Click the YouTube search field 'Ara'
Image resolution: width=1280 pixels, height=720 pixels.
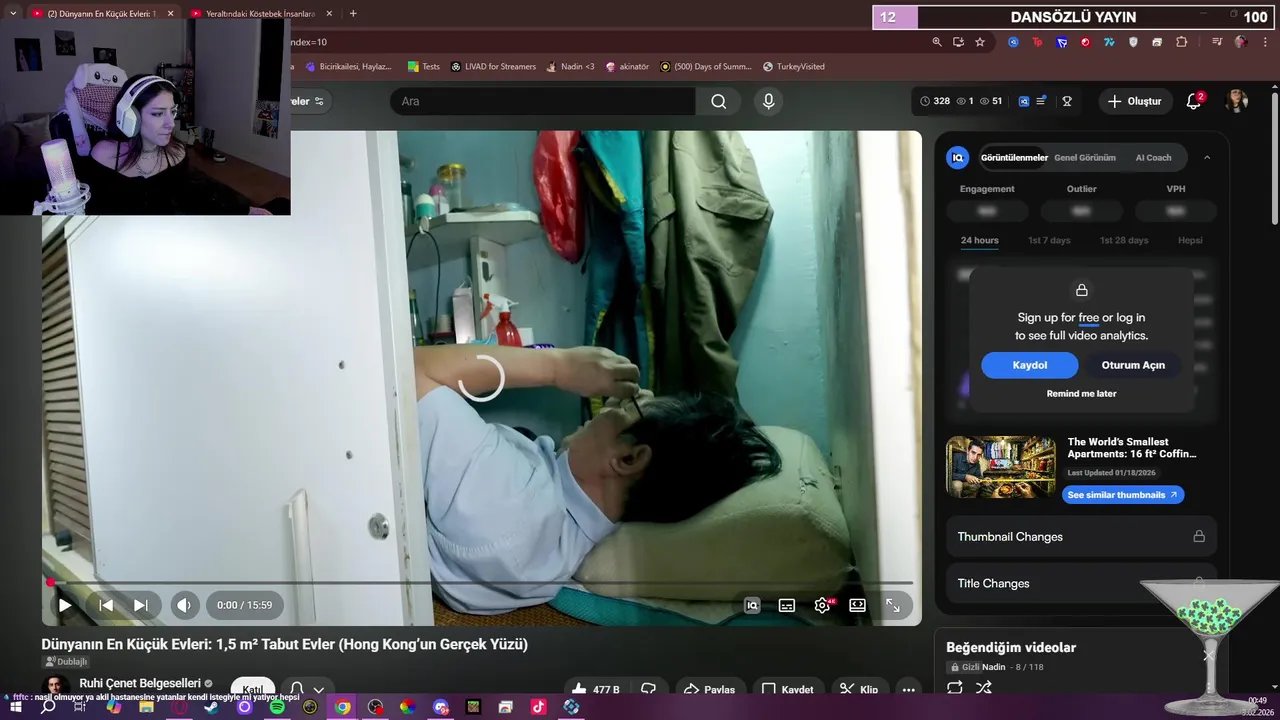543,101
